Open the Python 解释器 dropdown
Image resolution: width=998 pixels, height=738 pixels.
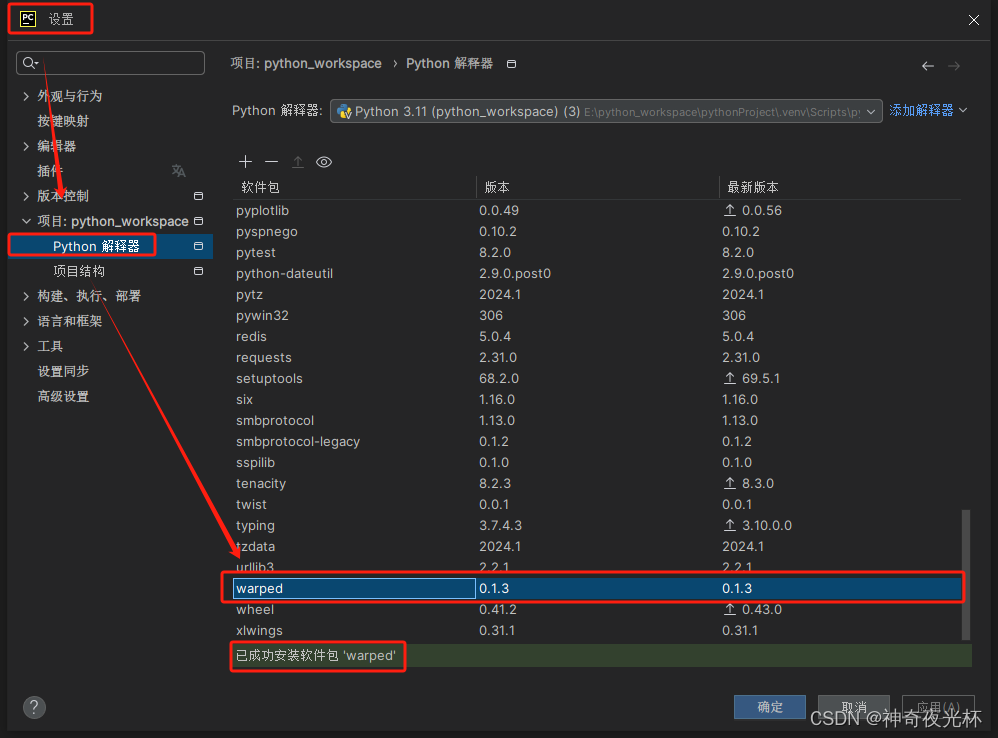[x=606, y=111]
